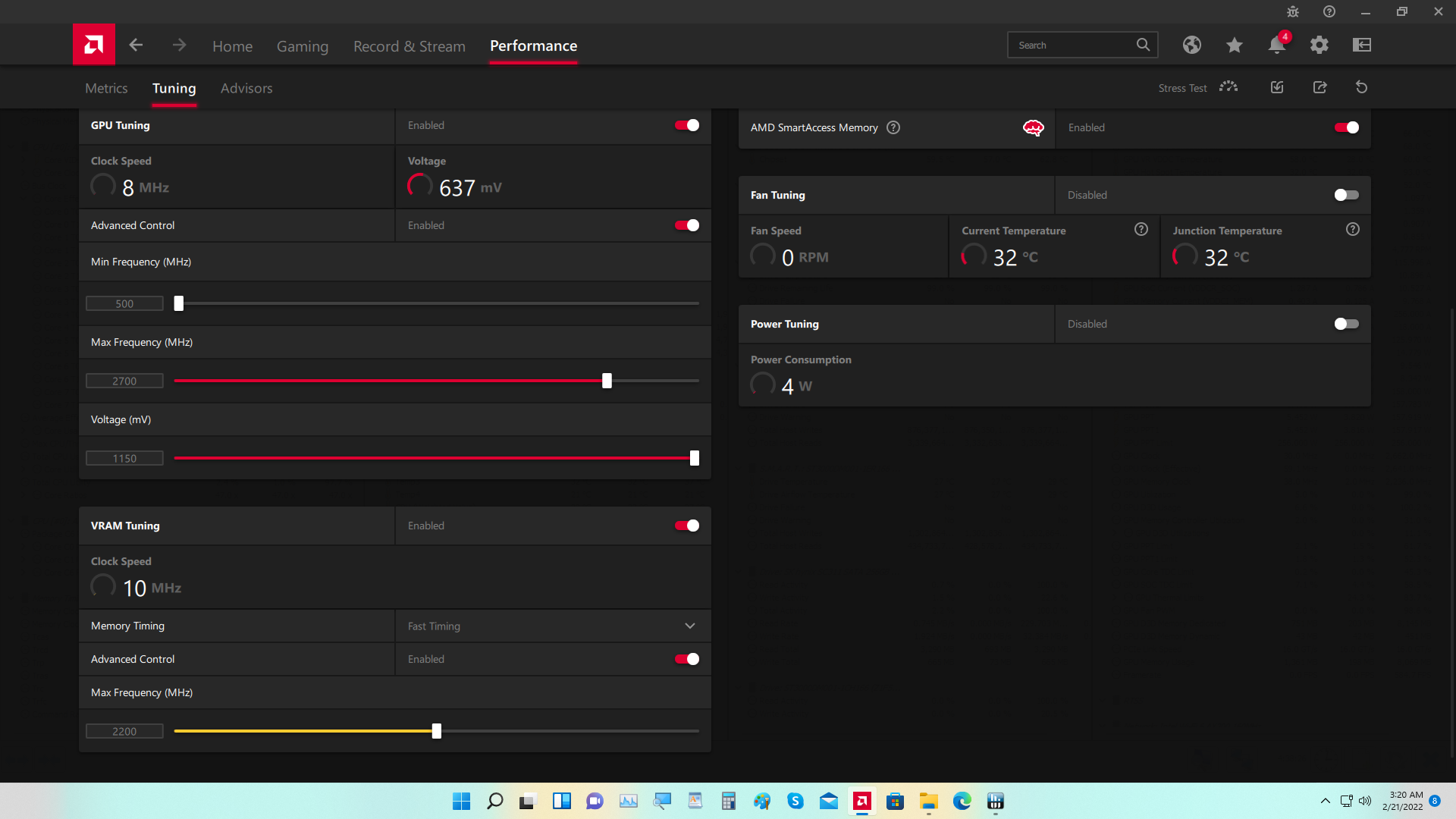Switch to Metrics sub-tab
This screenshot has height=819, width=1456.
point(106,88)
